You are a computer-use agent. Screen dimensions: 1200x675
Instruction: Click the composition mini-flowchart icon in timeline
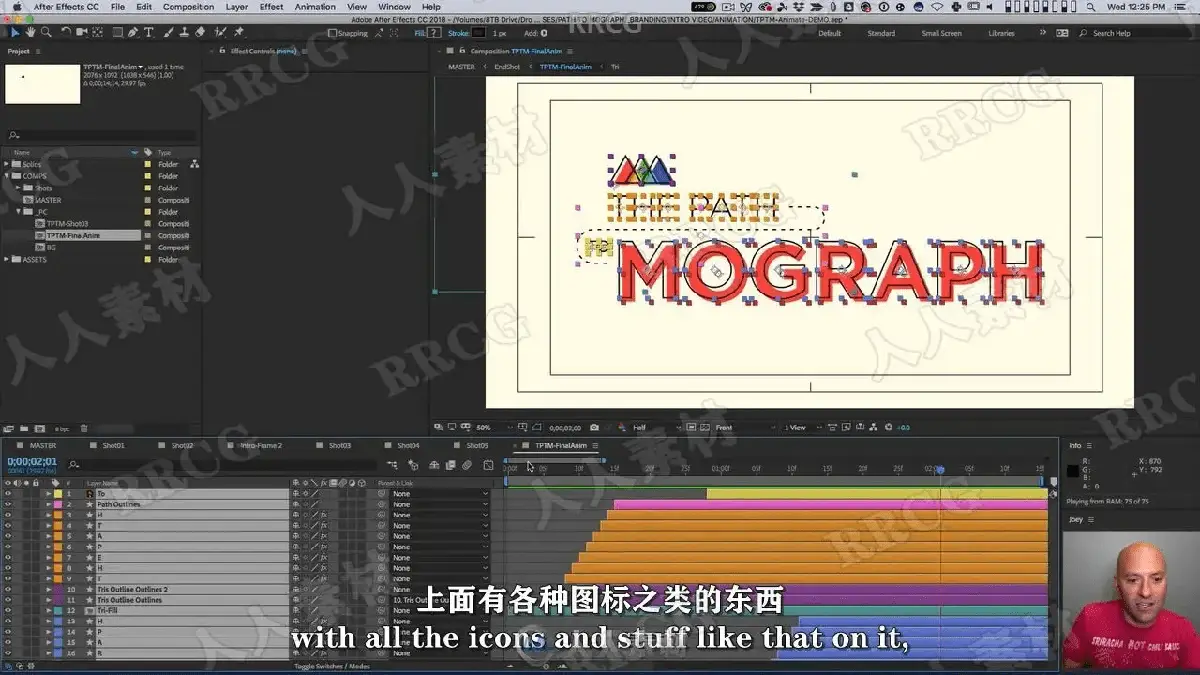click(394, 464)
